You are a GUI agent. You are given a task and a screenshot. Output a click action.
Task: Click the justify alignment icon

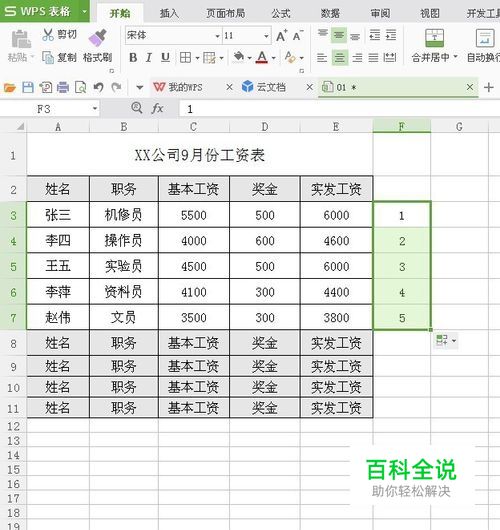click(x=373, y=58)
